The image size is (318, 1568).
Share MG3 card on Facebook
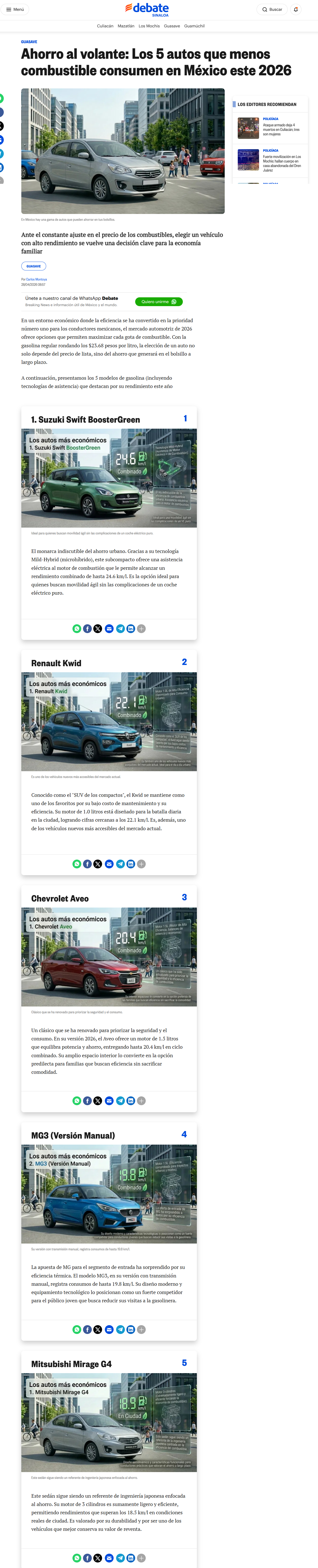[88, 1329]
